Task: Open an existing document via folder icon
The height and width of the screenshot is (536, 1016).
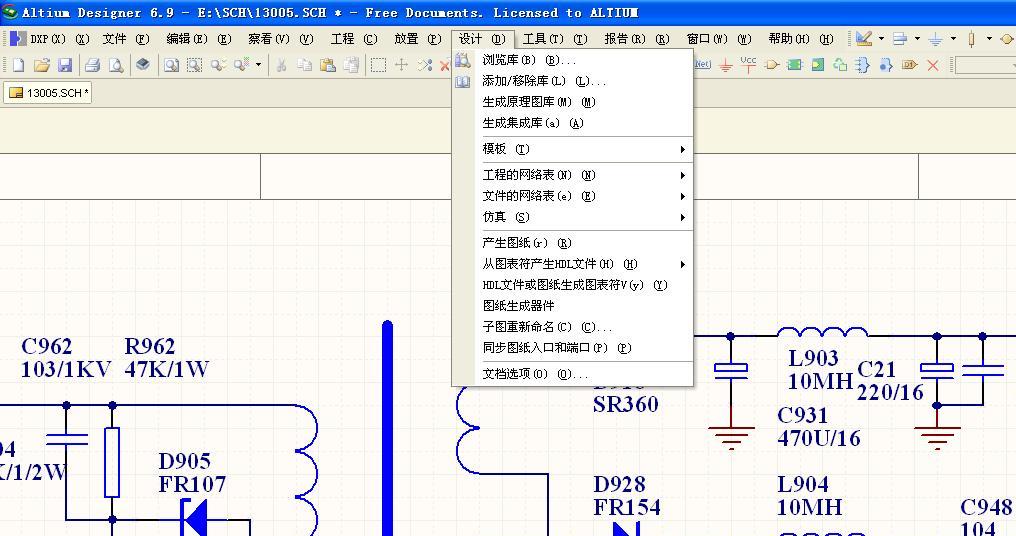Action: click(41, 65)
